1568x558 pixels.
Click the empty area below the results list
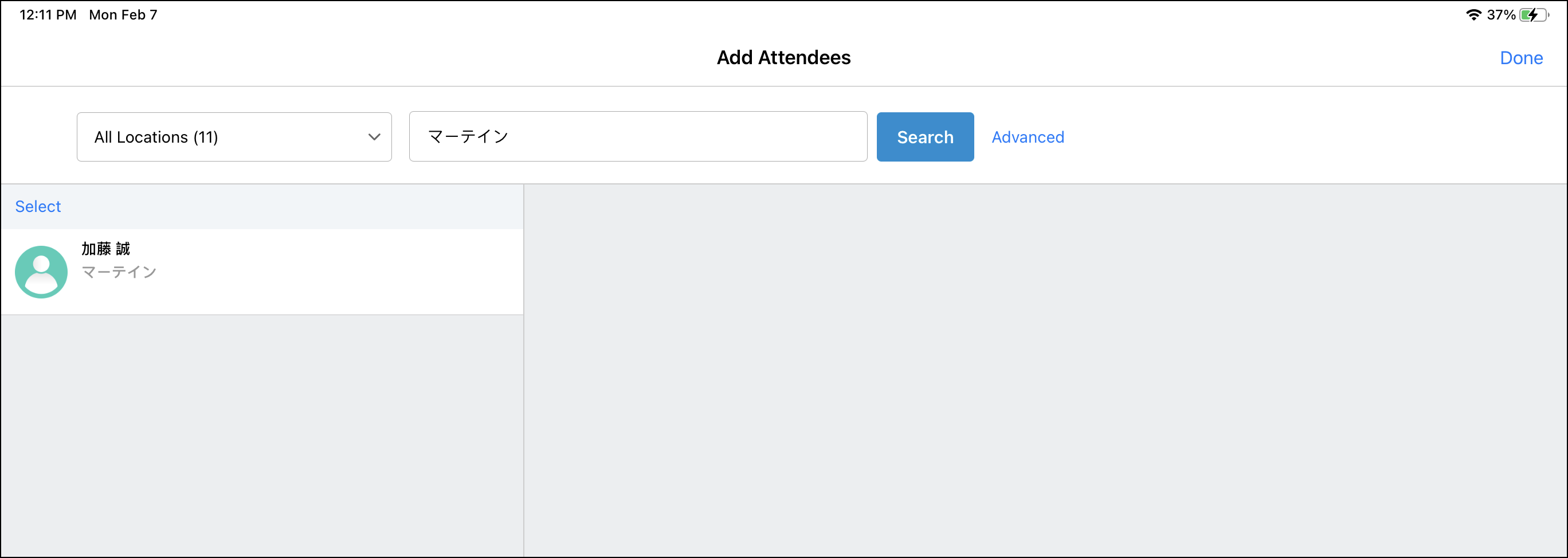[262, 435]
